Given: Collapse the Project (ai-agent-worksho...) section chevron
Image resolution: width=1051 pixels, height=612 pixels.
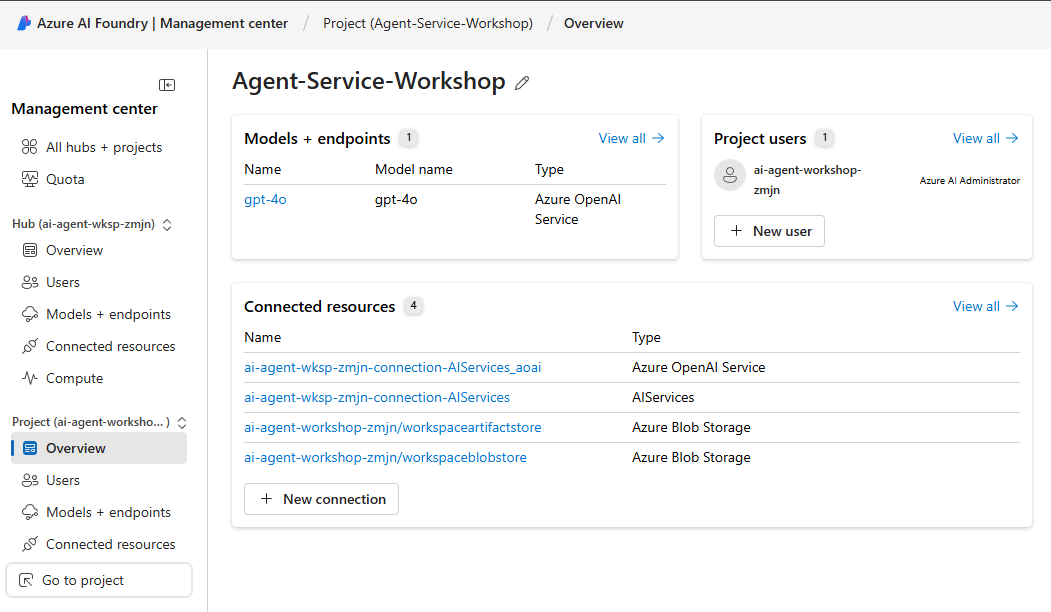Looking at the screenshot, I should point(182,423).
